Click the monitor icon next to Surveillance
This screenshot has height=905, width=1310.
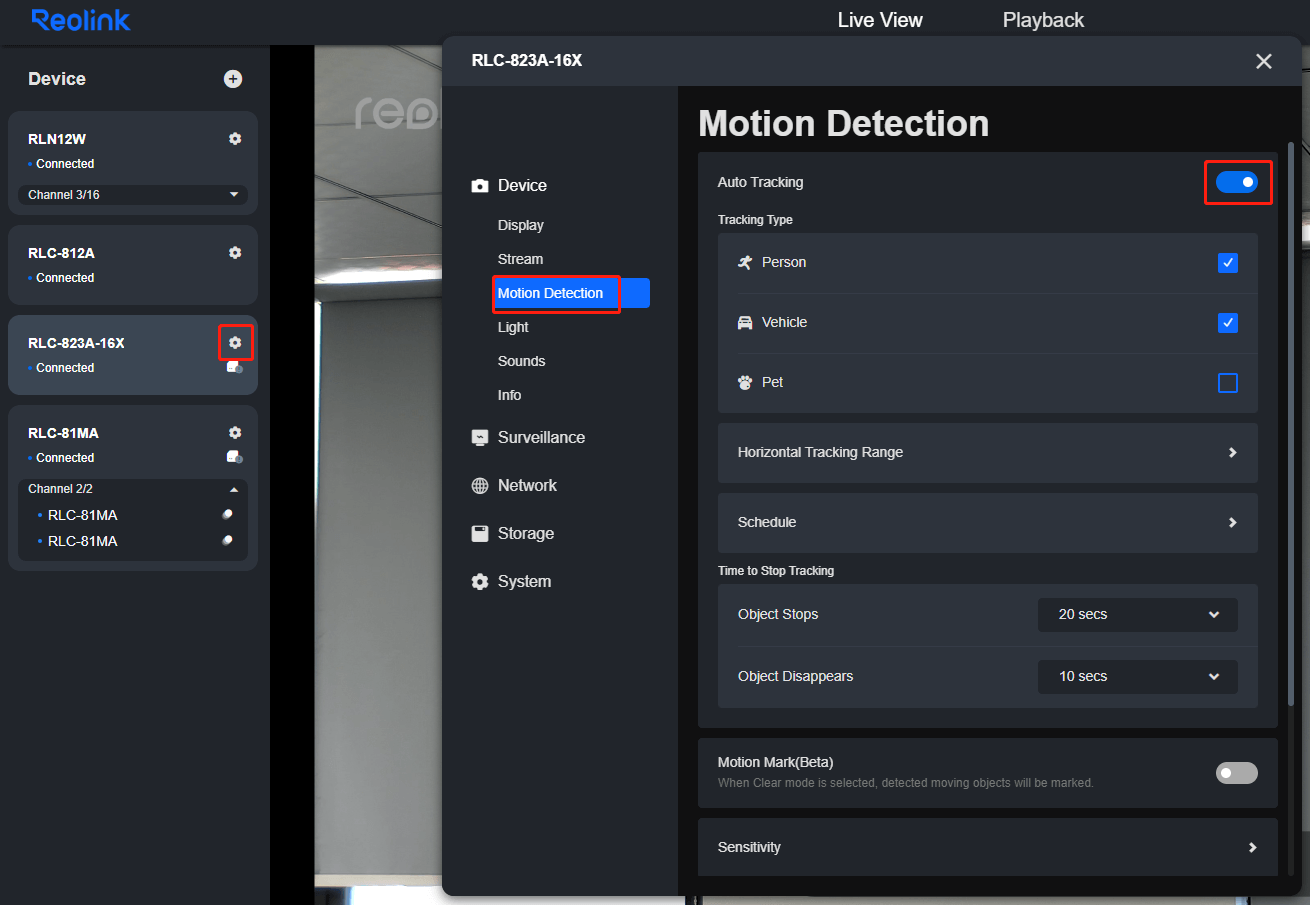pos(480,438)
